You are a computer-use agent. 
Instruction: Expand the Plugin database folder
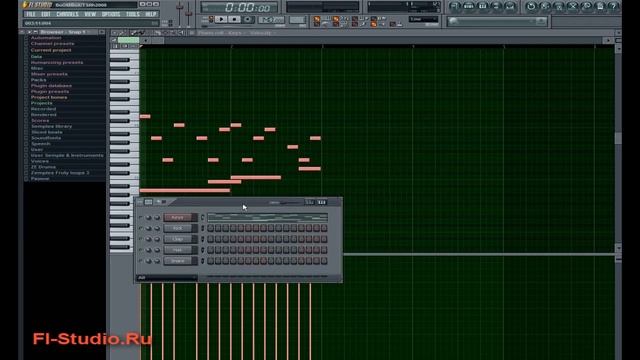51,86
